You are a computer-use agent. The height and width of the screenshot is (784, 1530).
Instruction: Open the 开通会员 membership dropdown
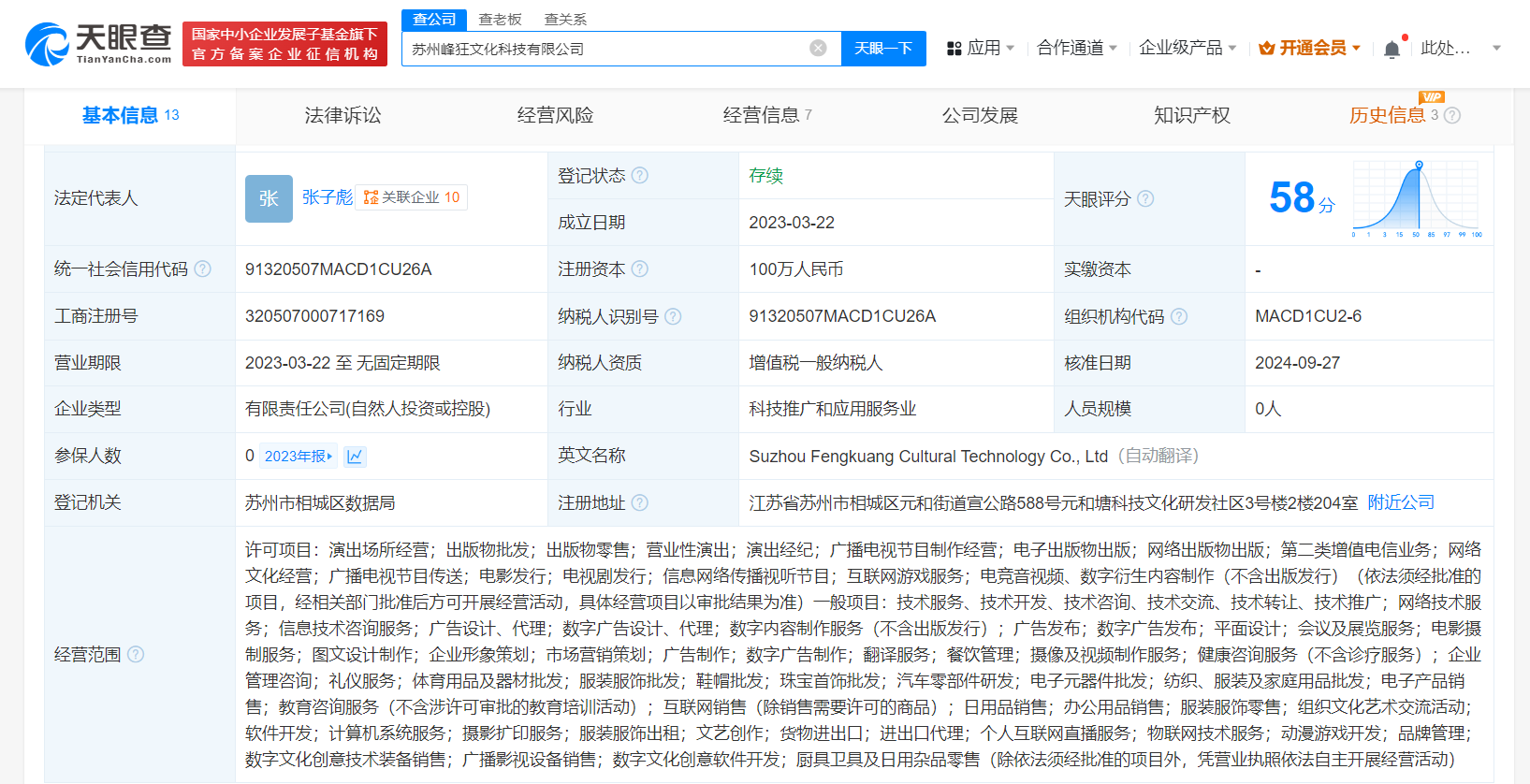coord(1309,48)
